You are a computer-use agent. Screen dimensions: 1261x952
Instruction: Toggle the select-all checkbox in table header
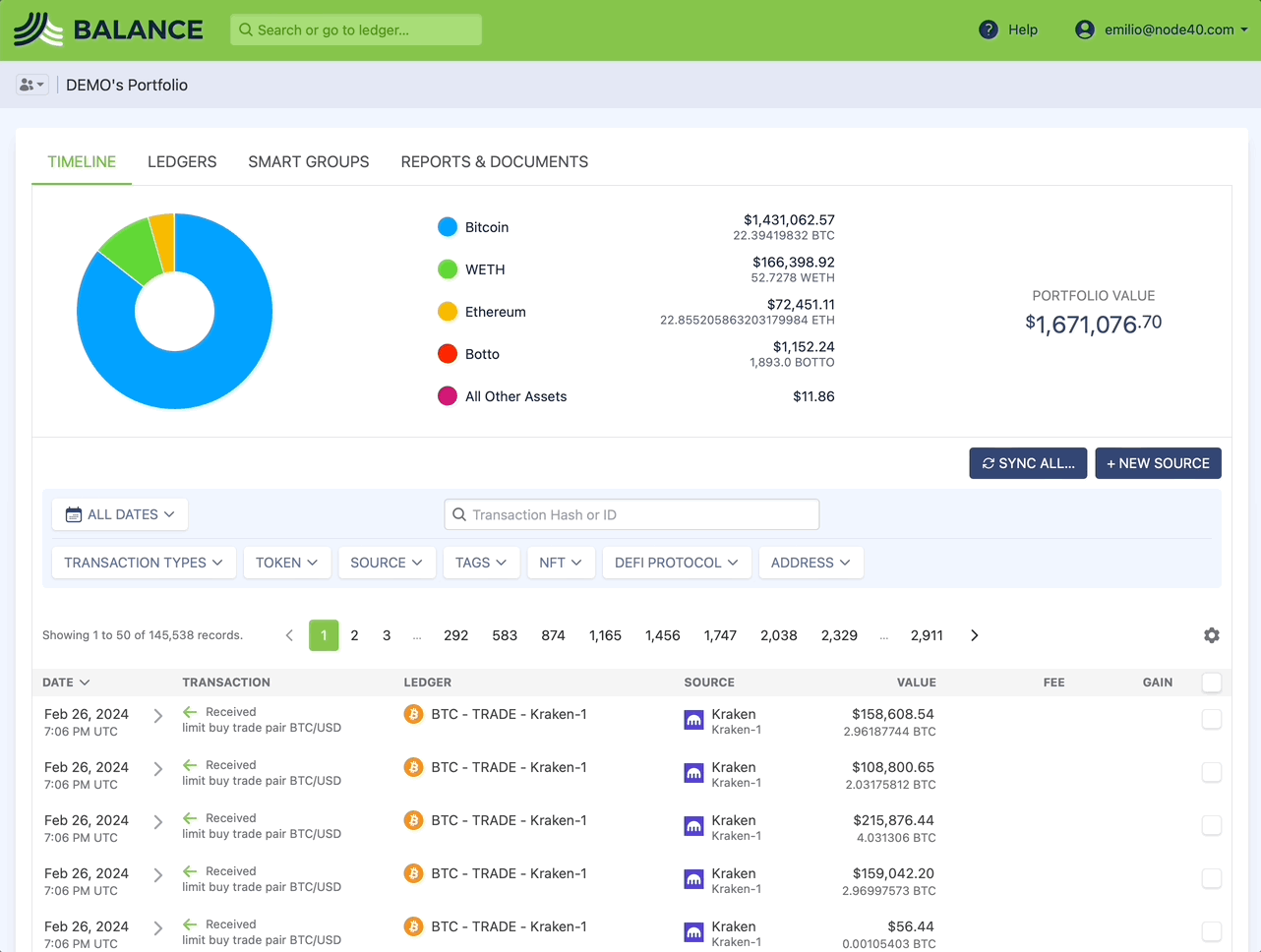tap(1212, 683)
